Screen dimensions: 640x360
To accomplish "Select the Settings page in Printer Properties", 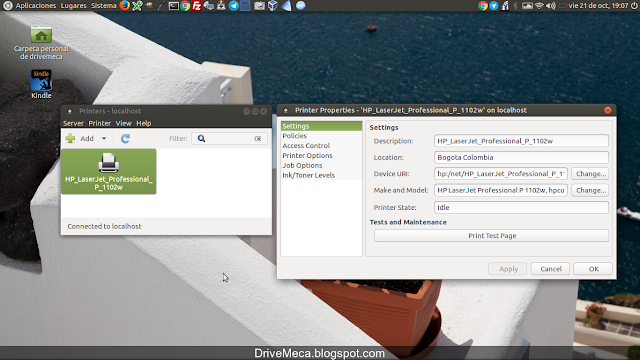I will pyautogui.click(x=321, y=126).
